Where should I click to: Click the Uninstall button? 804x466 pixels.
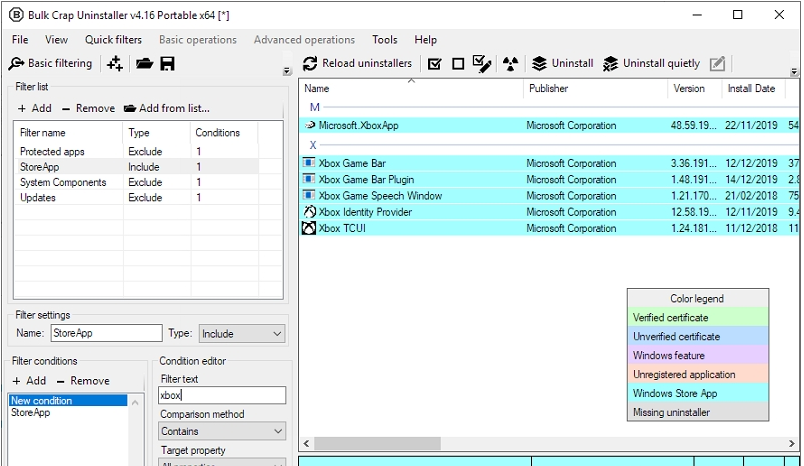click(x=562, y=63)
